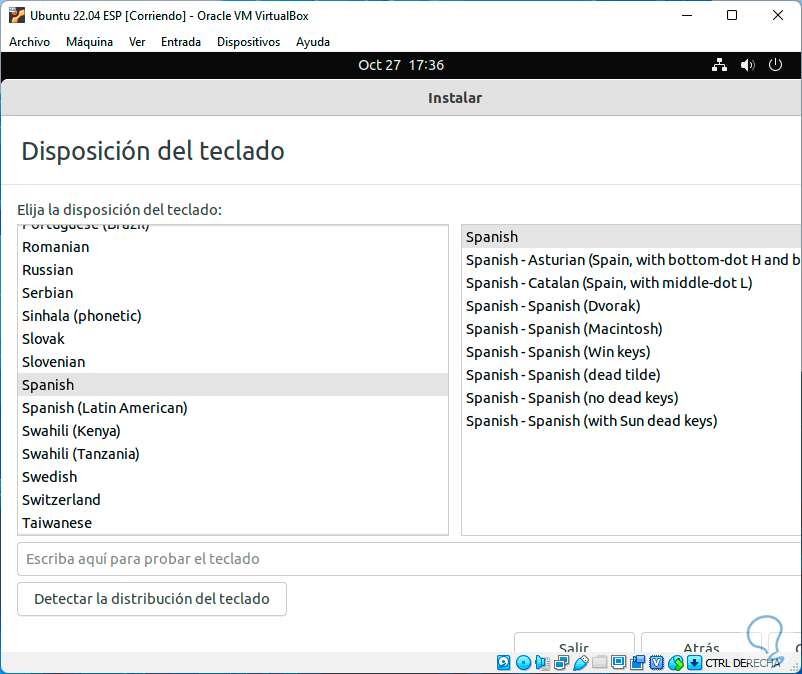Open the Máquina menu

coord(90,42)
